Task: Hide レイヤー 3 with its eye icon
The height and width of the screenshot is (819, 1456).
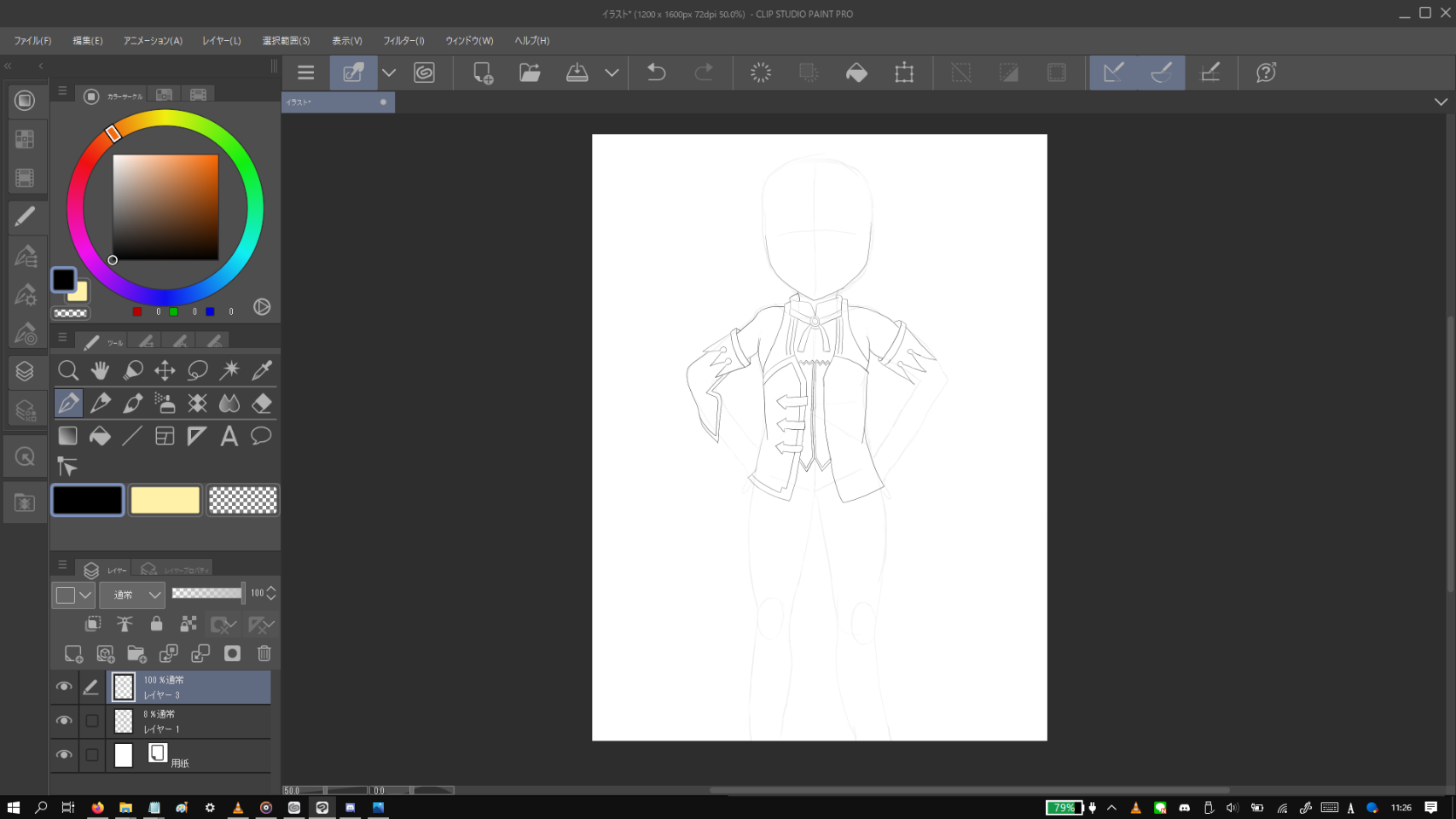Action: (x=64, y=687)
